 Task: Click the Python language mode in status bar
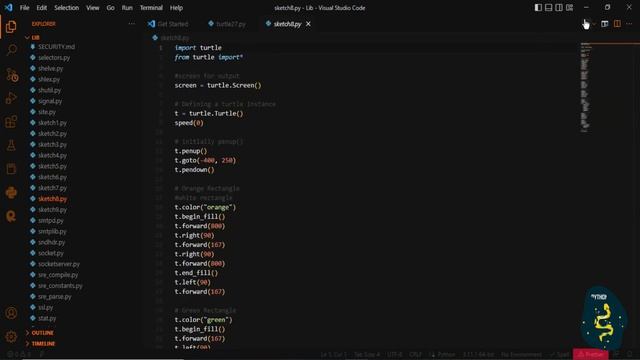click(x=446, y=354)
